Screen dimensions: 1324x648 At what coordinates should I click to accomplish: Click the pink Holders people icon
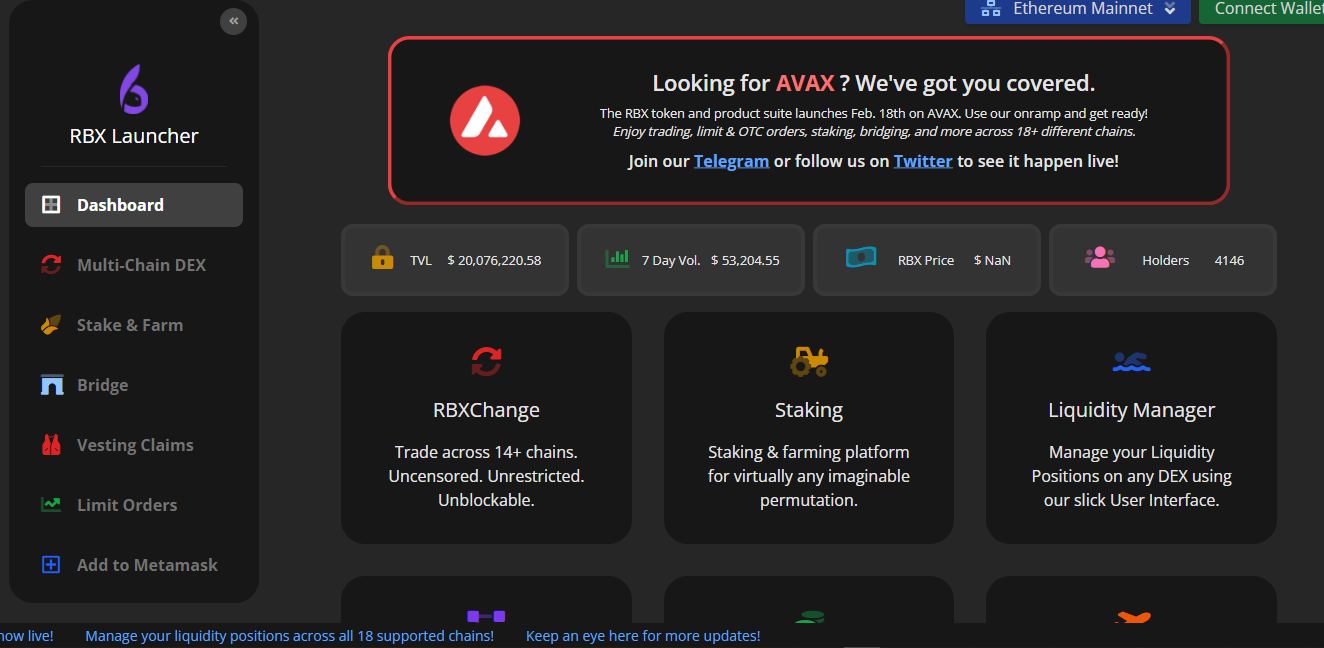pyautogui.click(x=1099, y=257)
